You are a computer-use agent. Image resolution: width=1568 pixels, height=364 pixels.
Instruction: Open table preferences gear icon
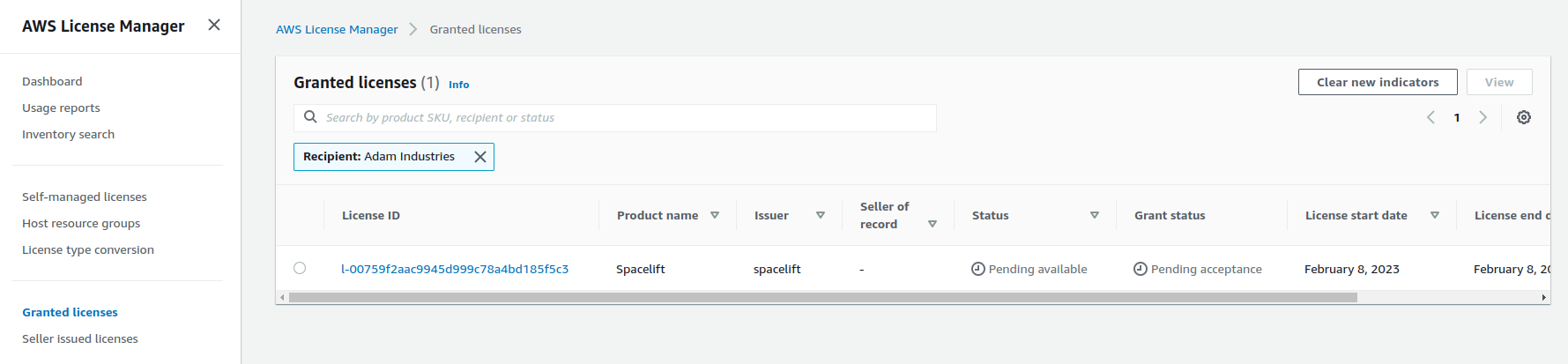click(1523, 117)
